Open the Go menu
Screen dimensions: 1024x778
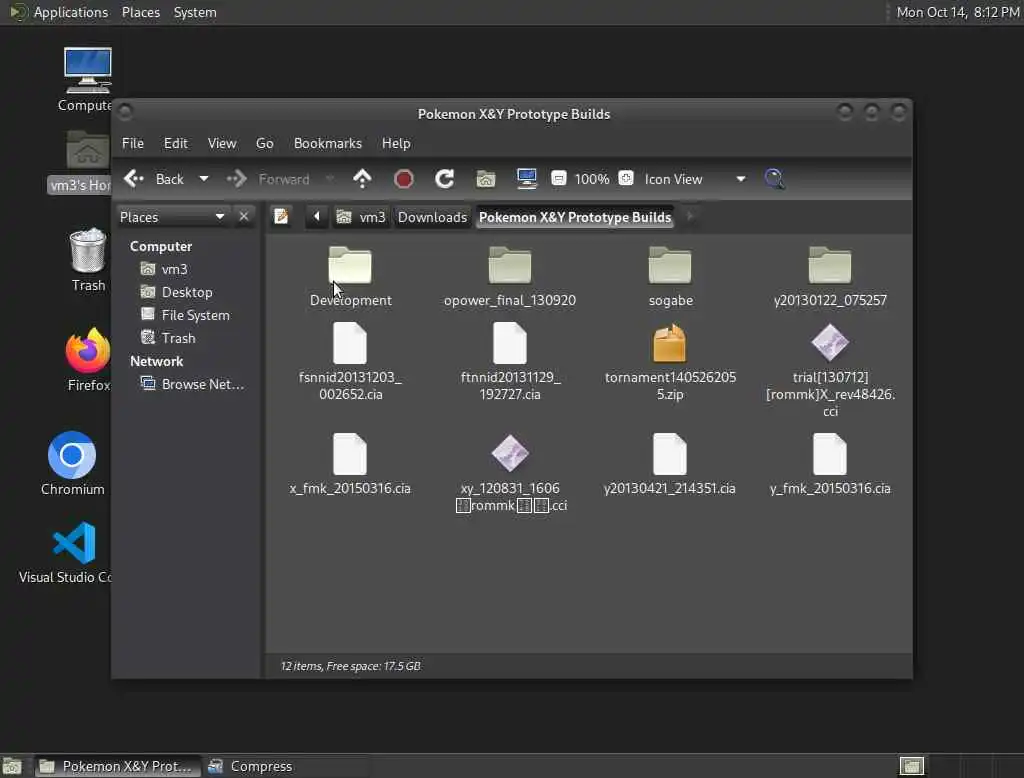(x=264, y=143)
